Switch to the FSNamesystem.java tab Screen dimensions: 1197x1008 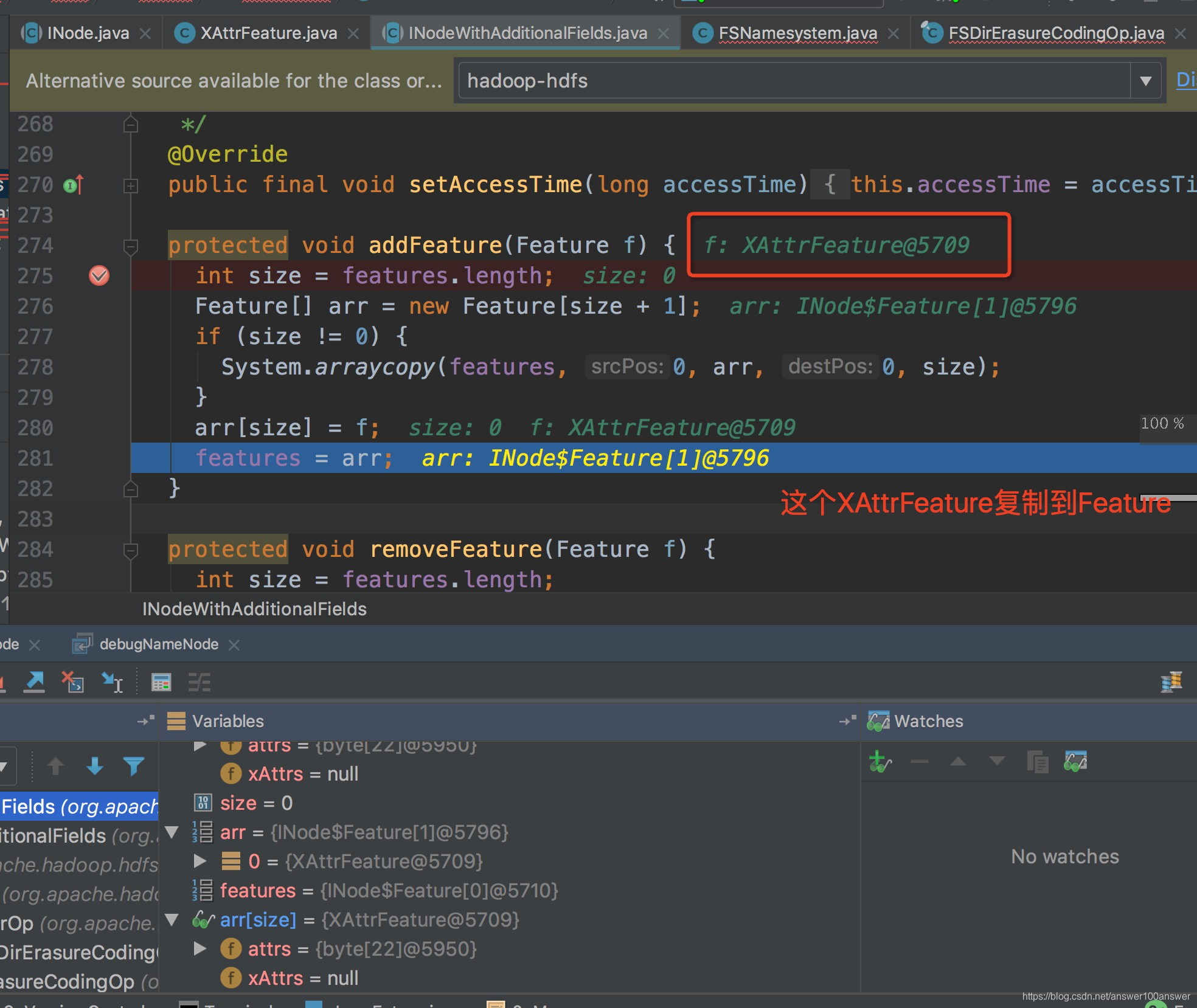(x=797, y=33)
